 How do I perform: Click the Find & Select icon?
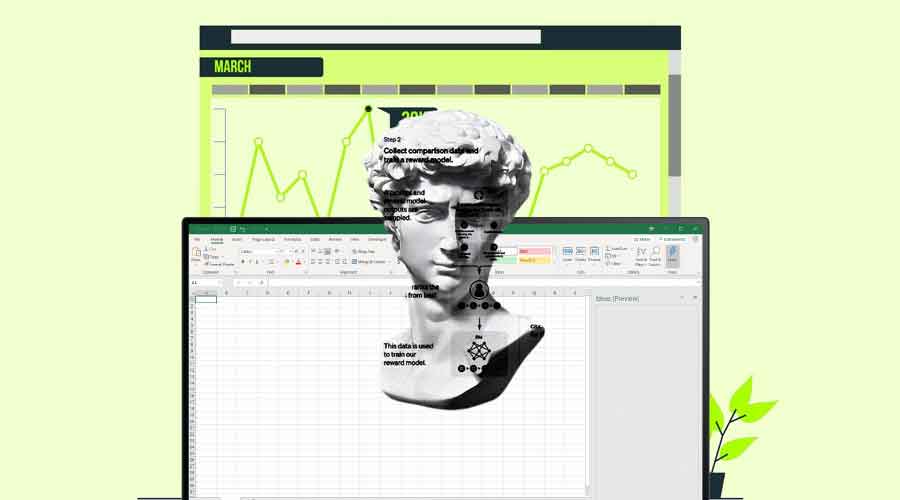pos(655,256)
